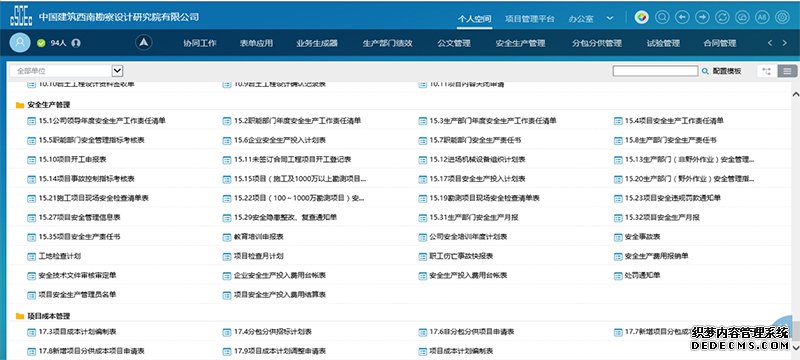Click the 94人 online count
The image size is (800, 360).
click(59, 43)
